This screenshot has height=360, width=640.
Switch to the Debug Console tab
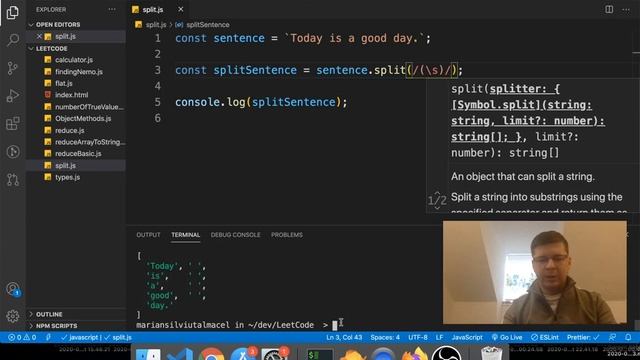tap(236, 235)
